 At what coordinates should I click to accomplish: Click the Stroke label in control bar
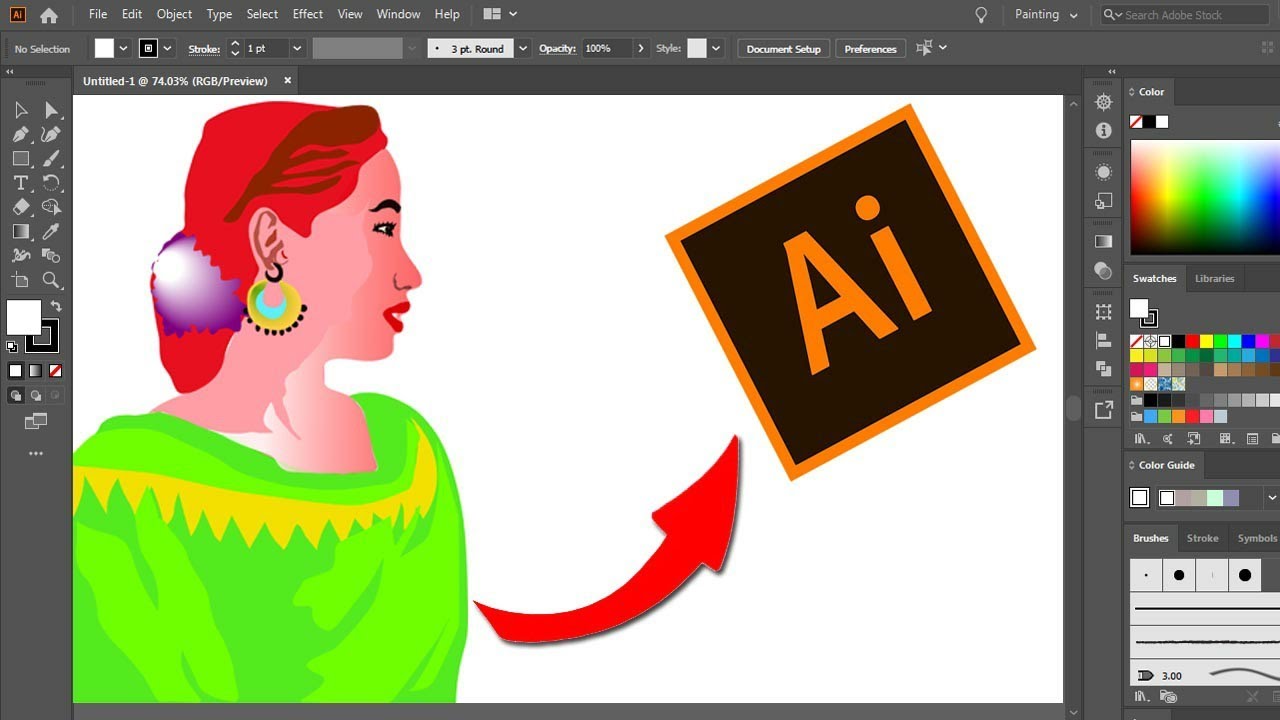click(x=204, y=49)
